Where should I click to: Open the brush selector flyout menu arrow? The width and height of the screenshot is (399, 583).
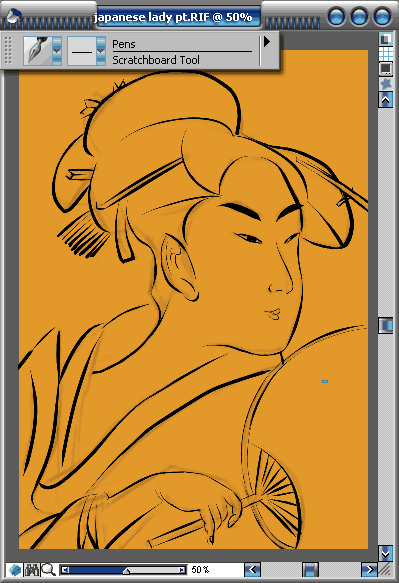pyautogui.click(x=267, y=42)
